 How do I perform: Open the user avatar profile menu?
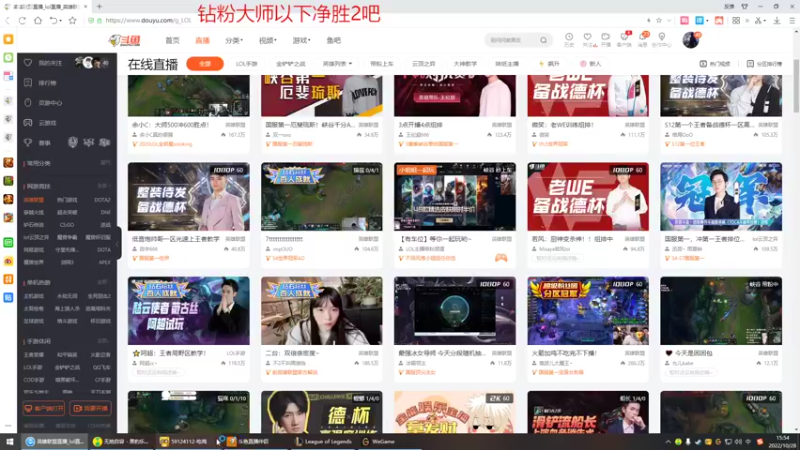(691, 40)
